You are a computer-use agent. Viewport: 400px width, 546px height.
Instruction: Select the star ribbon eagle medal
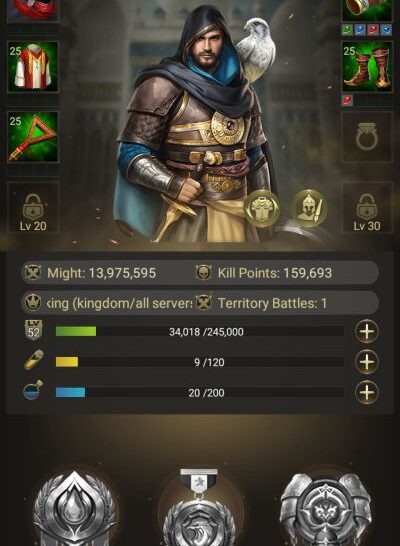[x=199, y=507]
